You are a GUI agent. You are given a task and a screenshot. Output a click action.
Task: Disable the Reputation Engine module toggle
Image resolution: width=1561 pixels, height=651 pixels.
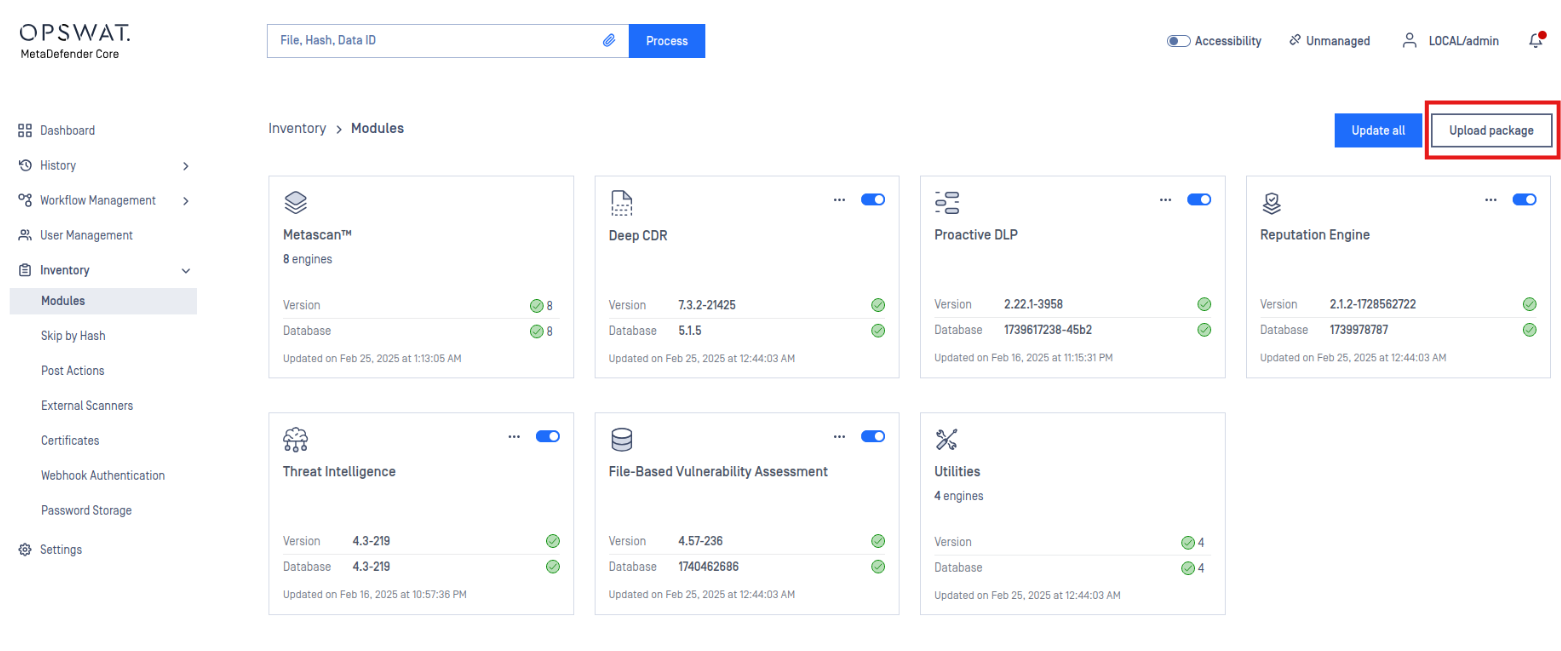tap(1525, 200)
